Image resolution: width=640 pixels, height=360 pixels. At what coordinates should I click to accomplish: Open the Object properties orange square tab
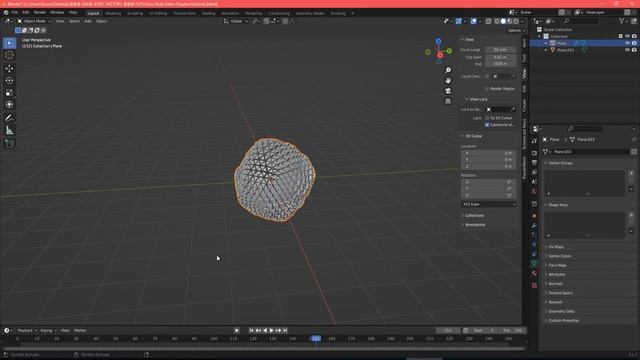click(x=534, y=216)
